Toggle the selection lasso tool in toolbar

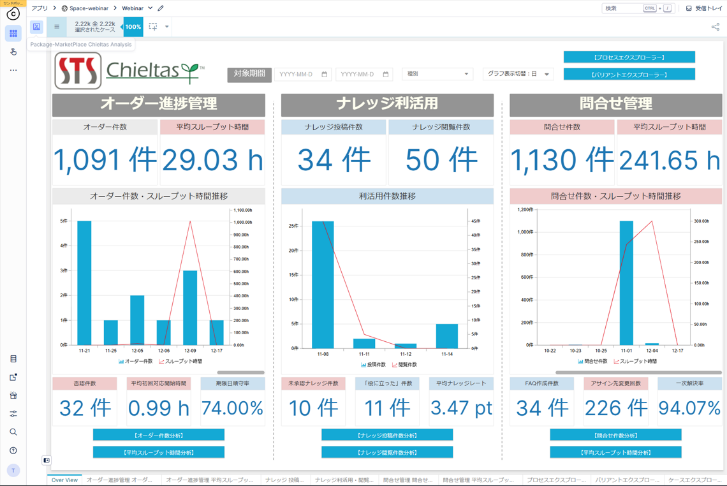(x=153, y=26)
